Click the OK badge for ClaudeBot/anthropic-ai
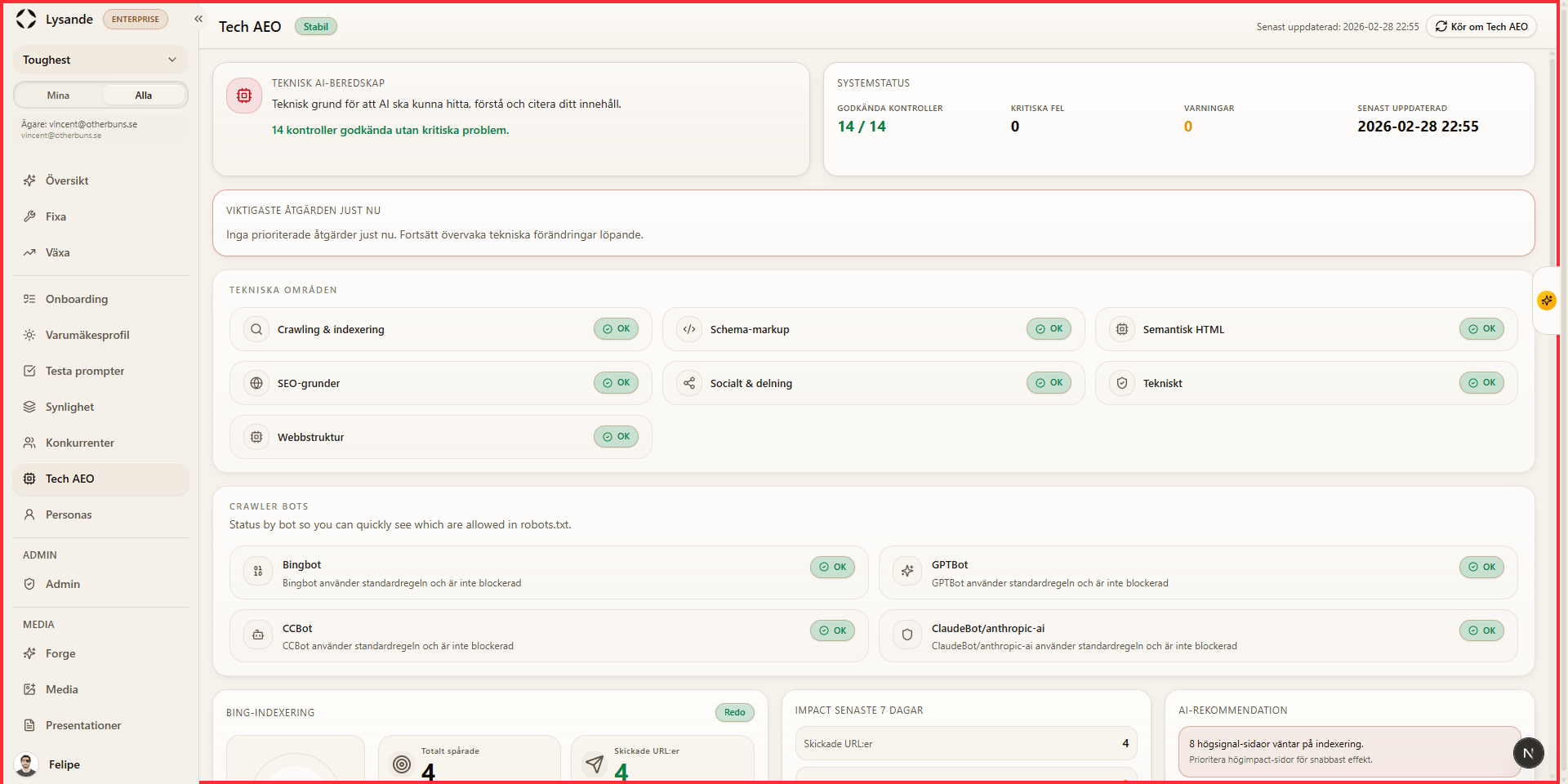The width and height of the screenshot is (1568, 784). (1481, 630)
